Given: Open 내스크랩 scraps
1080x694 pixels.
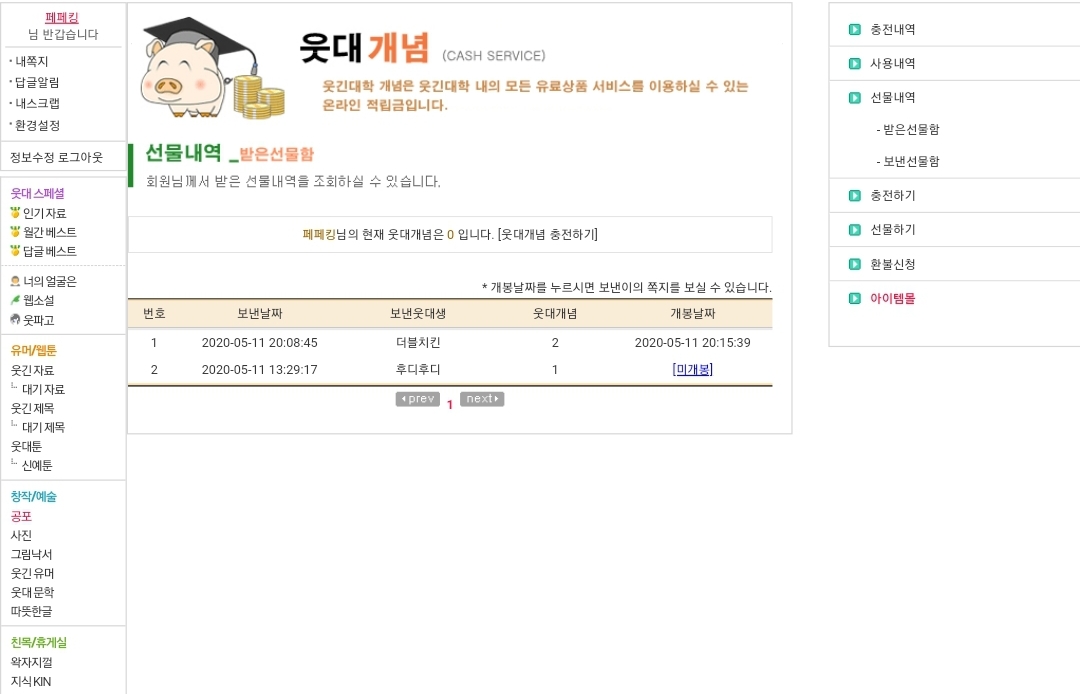Looking at the screenshot, I should click(x=37, y=103).
